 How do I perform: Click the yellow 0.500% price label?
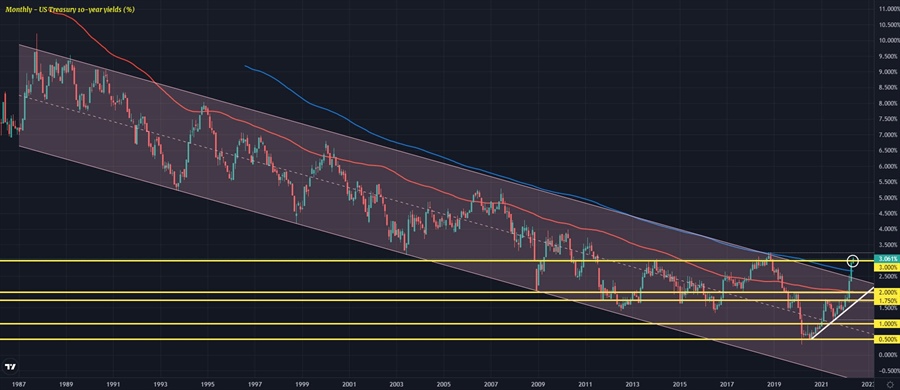(x=887, y=339)
